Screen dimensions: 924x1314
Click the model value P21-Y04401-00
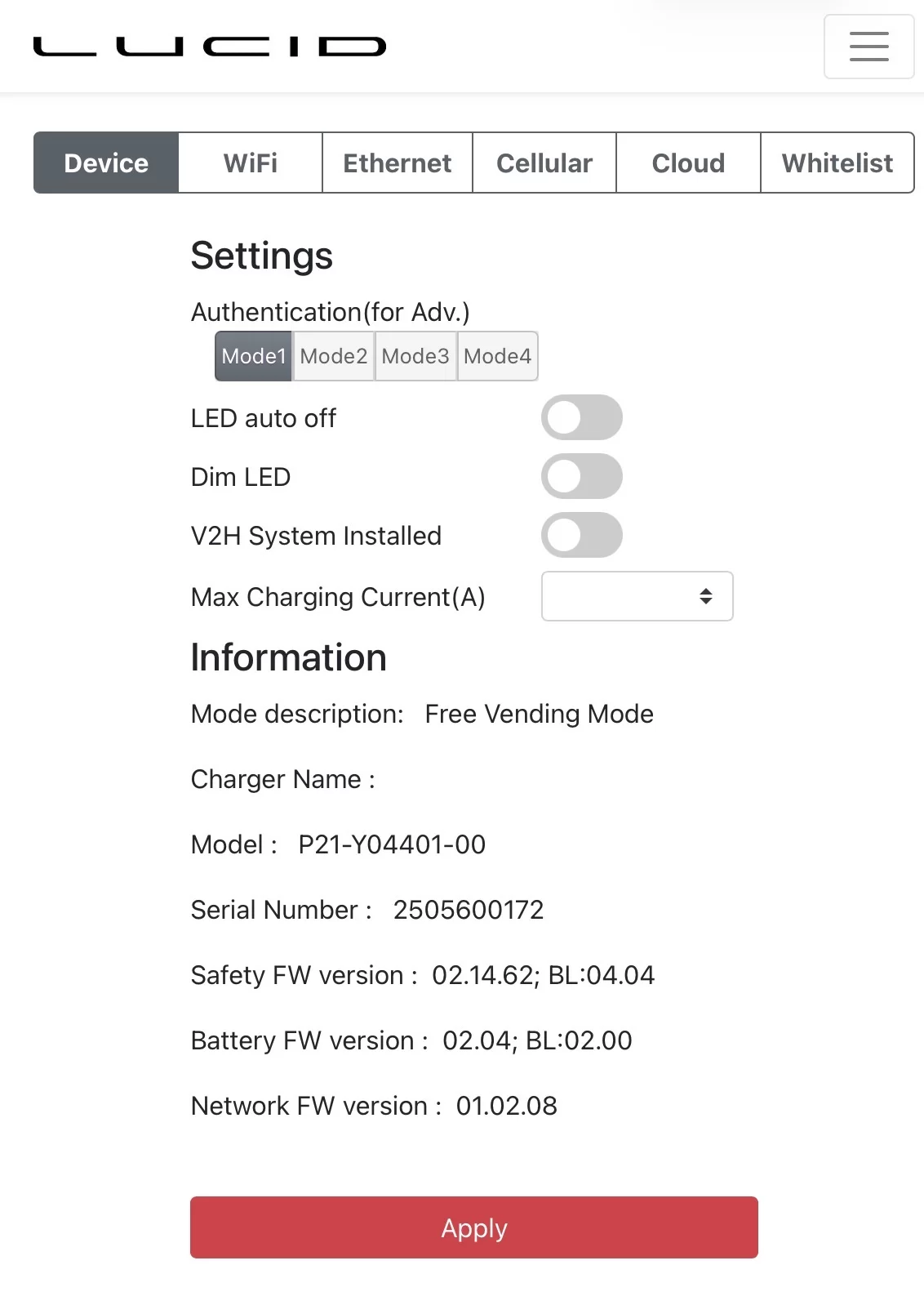click(x=392, y=844)
